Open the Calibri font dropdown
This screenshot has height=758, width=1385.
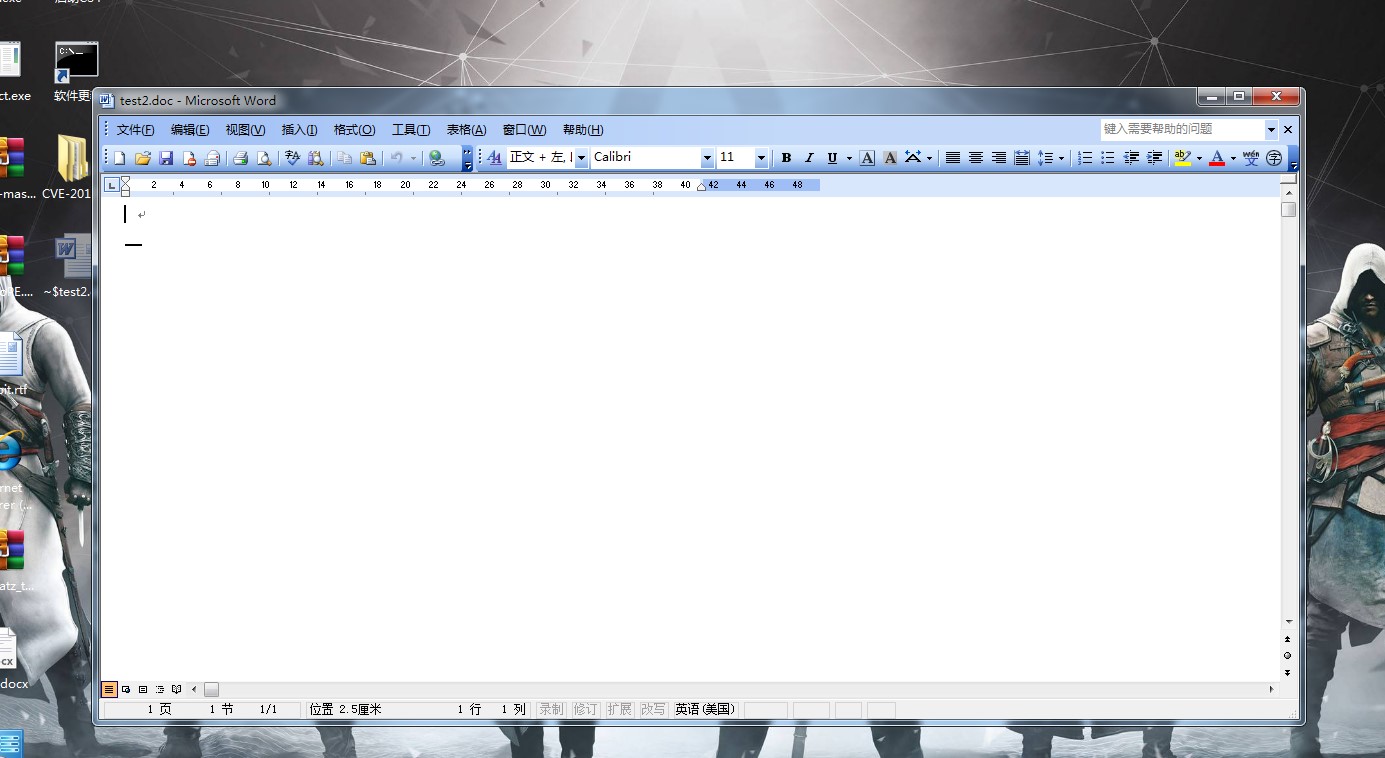click(707, 158)
